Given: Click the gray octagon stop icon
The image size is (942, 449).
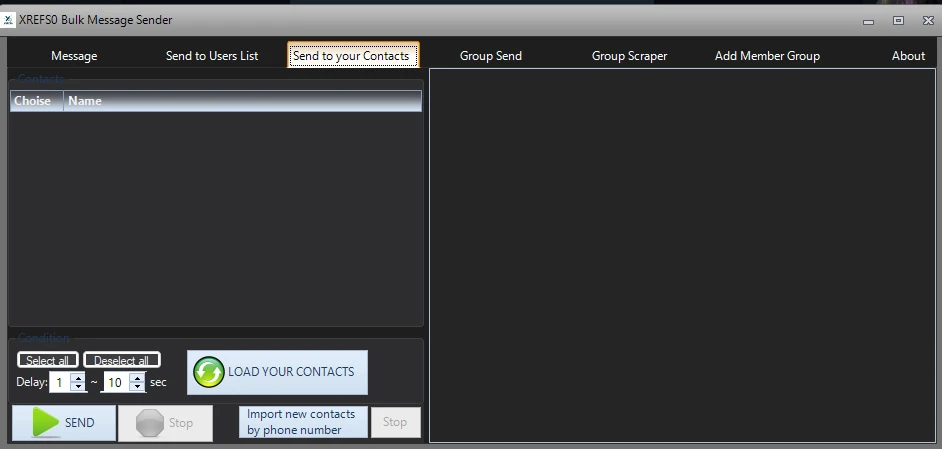Looking at the screenshot, I should point(150,423).
